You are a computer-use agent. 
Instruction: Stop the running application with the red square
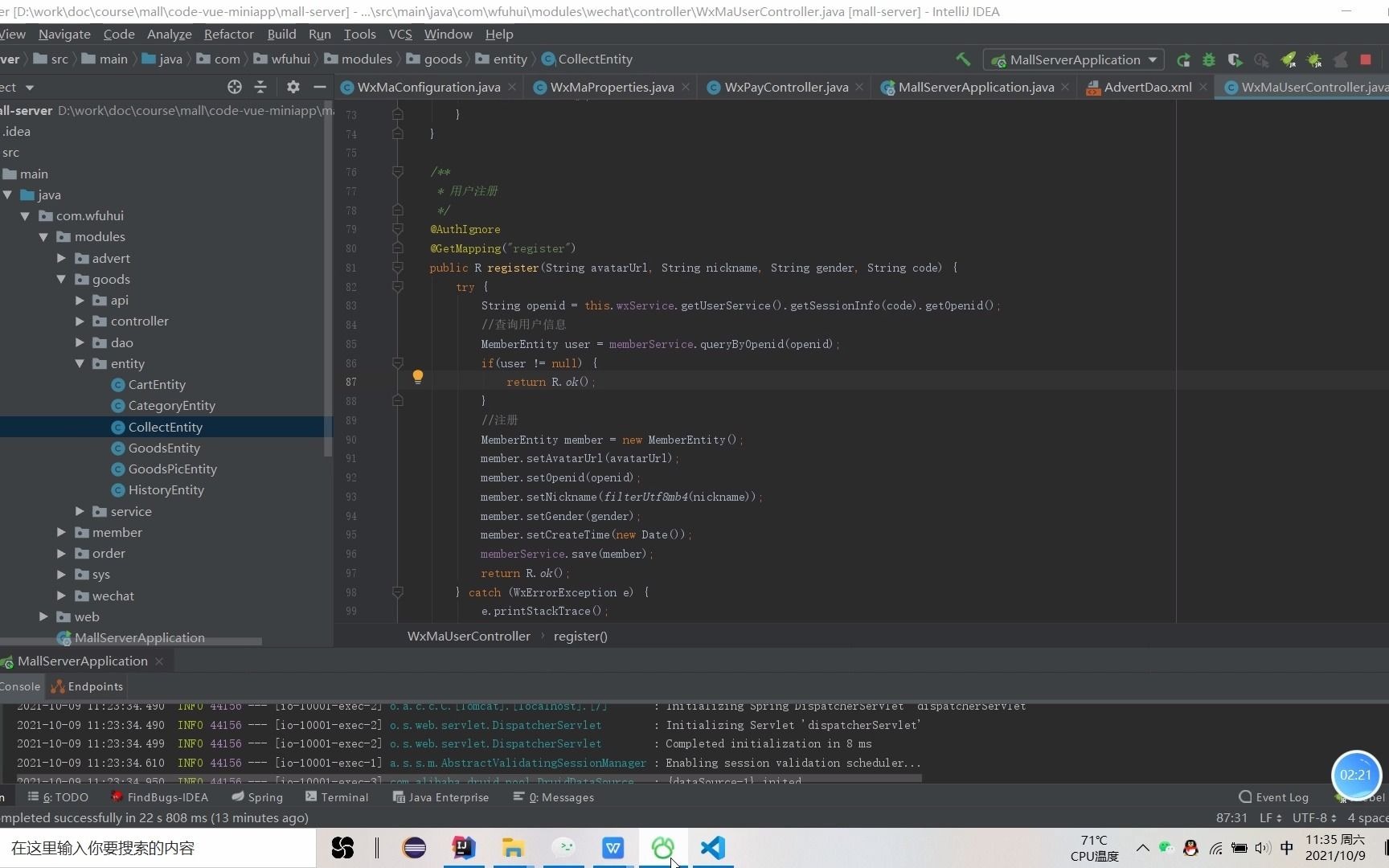[1365, 59]
